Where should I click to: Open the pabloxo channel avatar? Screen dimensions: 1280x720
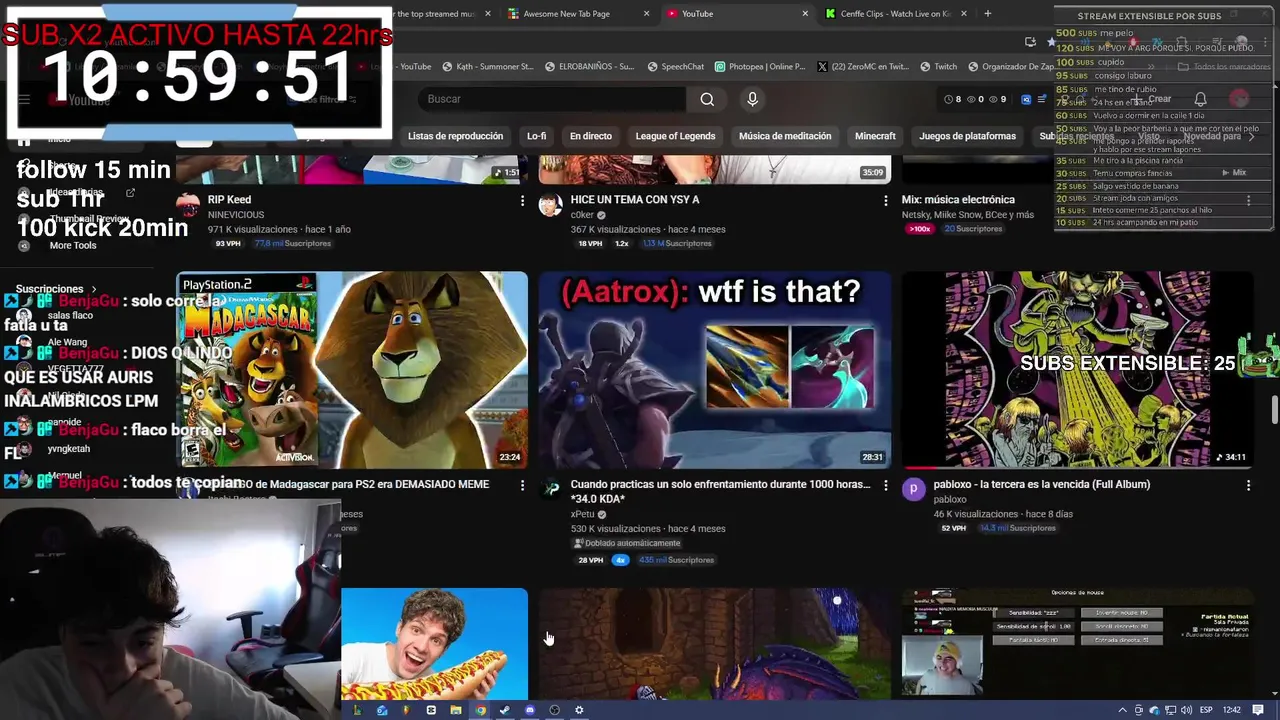pyautogui.click(x=914, y=489)
